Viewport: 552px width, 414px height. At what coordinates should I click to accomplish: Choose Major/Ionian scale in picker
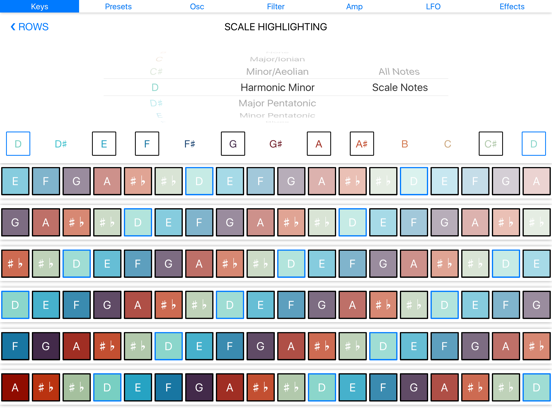[x=277, y=59]
